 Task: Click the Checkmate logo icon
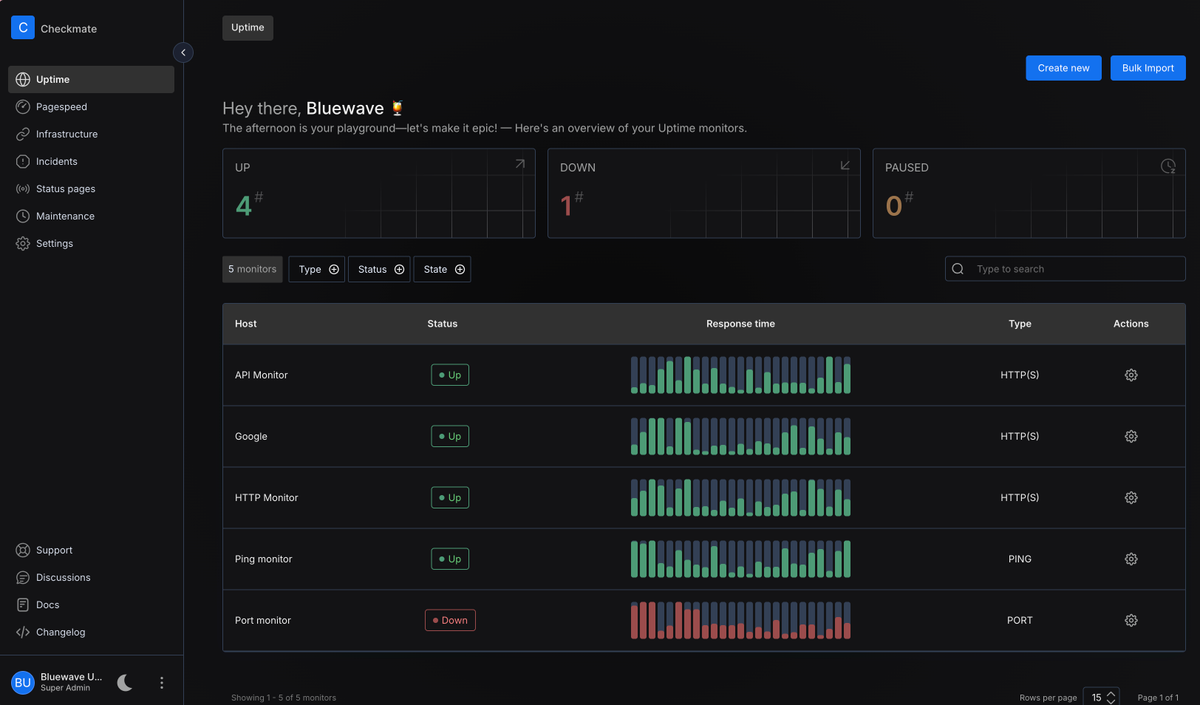(23, 28)
